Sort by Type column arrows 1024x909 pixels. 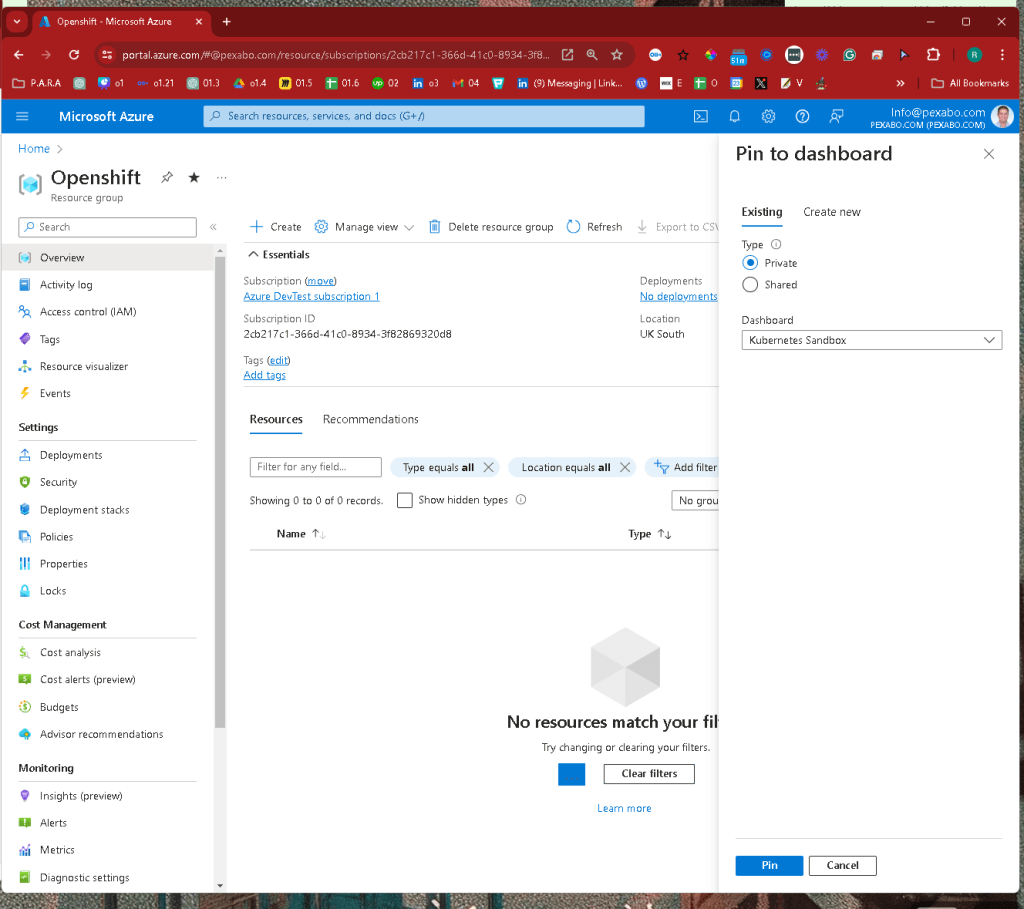tap(665, 534)
